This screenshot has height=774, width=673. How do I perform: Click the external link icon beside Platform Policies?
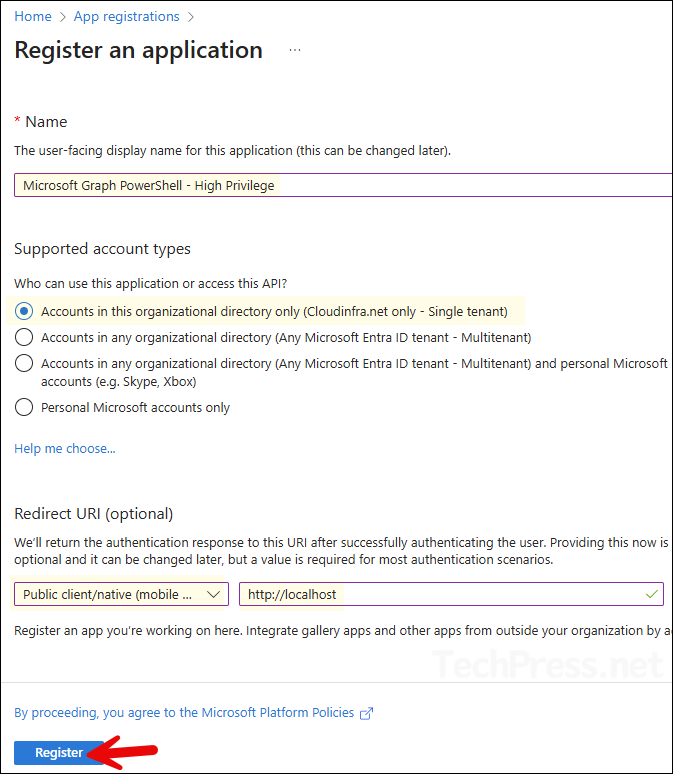pyautogui.click(x=367, y=713)
